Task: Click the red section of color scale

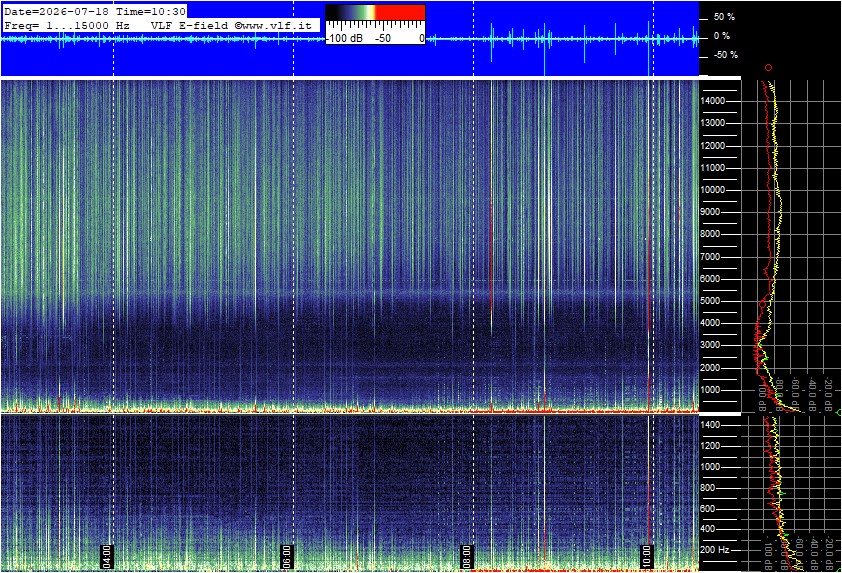Action: [x=400, y=12]
